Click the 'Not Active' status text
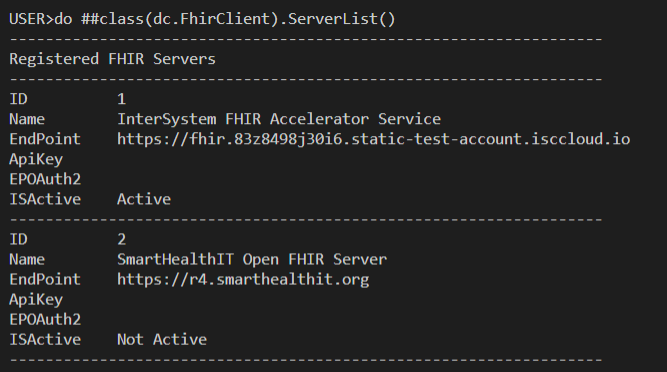 coord(162,339)
